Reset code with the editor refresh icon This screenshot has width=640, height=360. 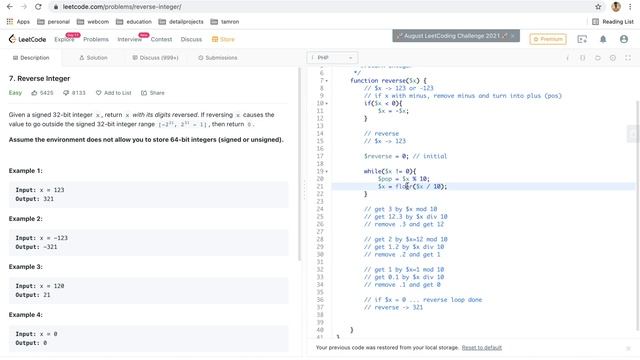[x=598, y=58]
